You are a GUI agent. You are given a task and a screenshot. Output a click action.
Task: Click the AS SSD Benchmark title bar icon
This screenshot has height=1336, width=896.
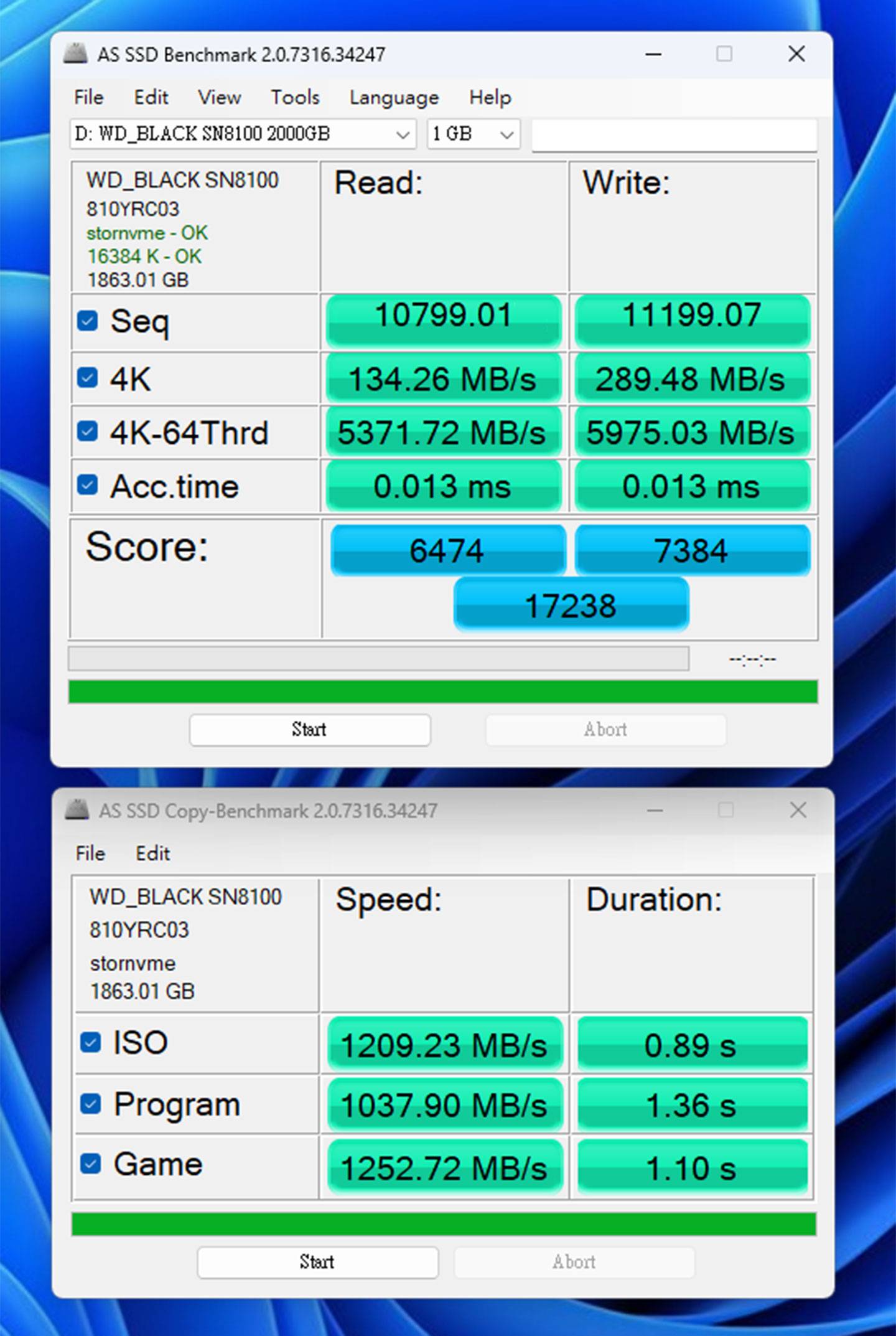coord(76,54)
